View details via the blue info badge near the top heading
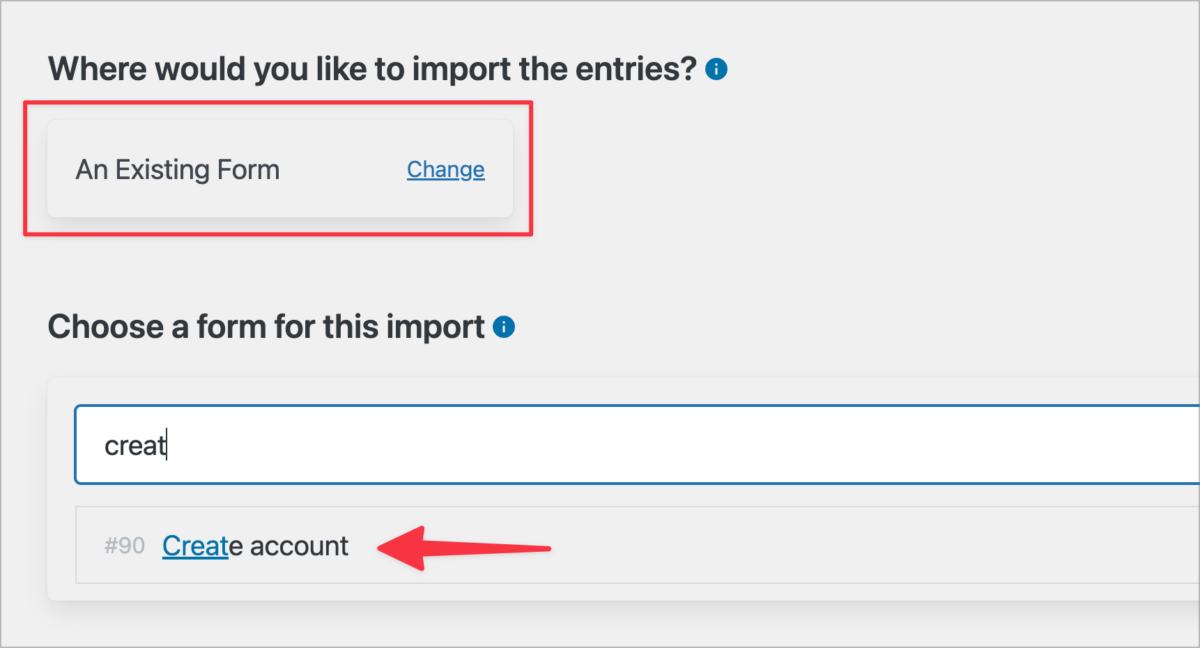This screenshot has width=1200, height=648. click(x=716, y=68)
